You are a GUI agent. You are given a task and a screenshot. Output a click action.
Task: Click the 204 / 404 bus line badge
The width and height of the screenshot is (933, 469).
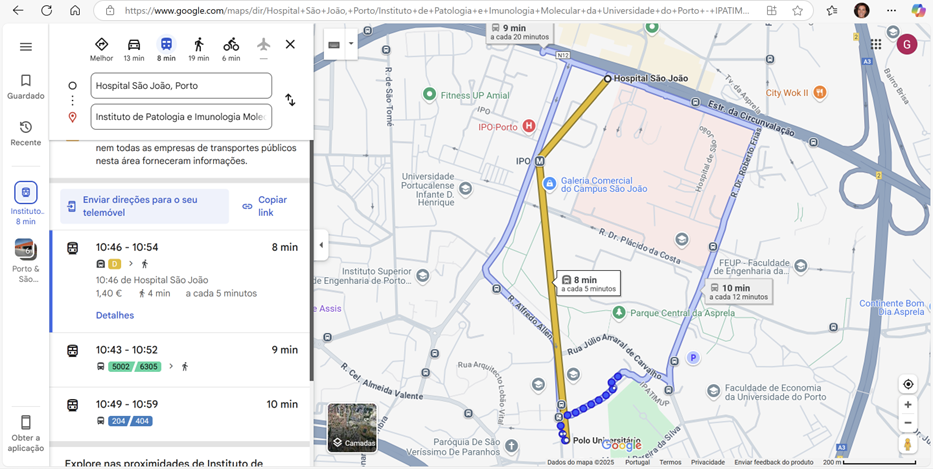pos(130,421)
